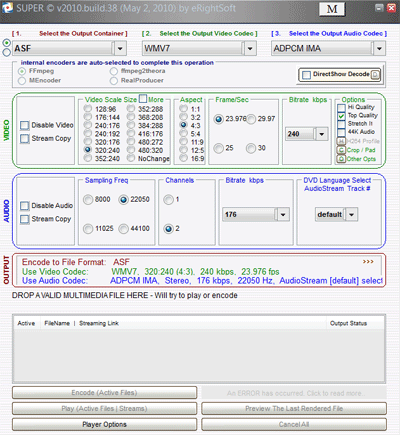Select video scale size 352:288
This screenshot has width=400, height=435.
pos(131,109)
